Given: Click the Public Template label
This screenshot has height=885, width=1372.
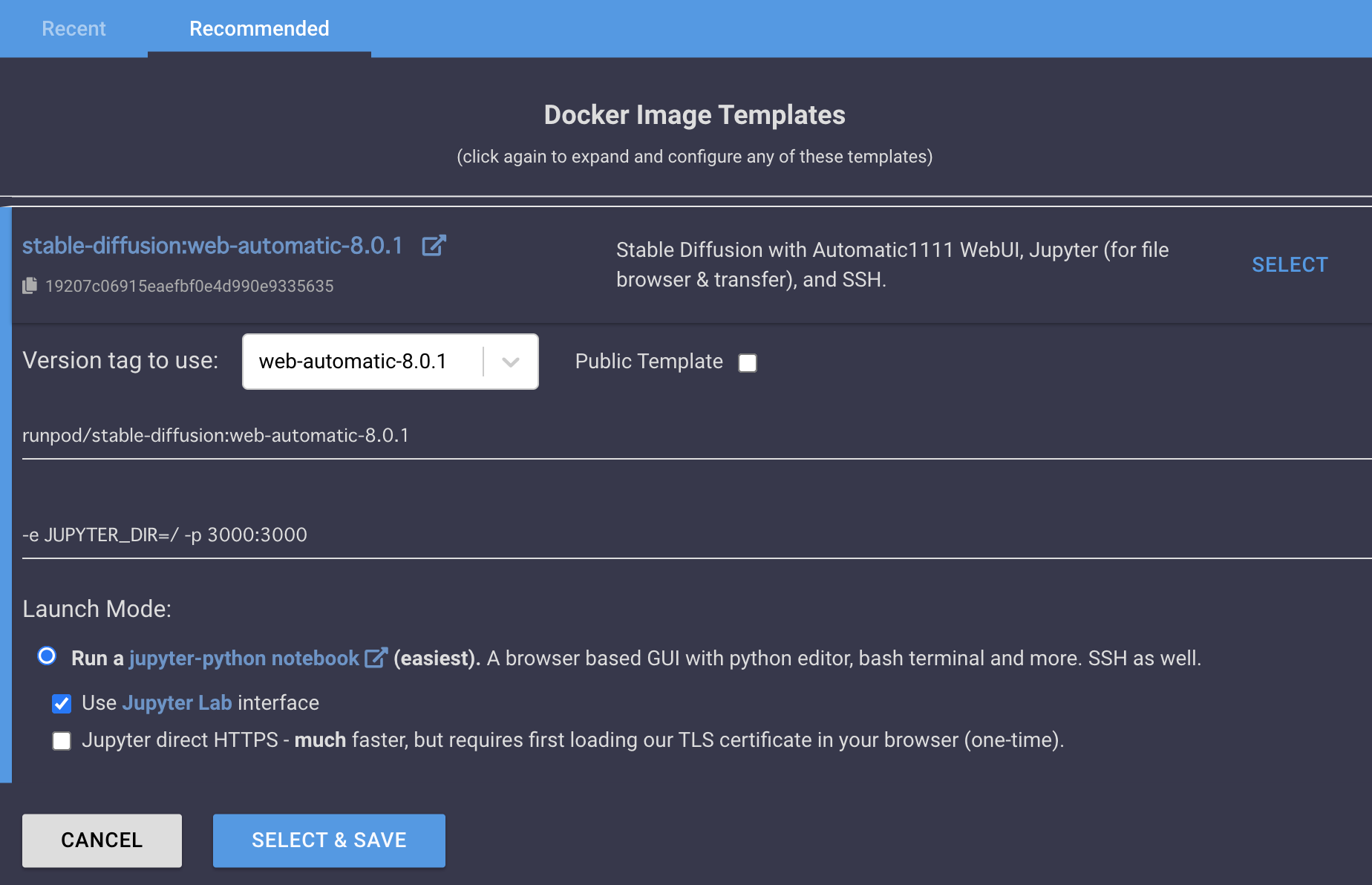Looking at the screenshot, I should [x=649, y=362].
